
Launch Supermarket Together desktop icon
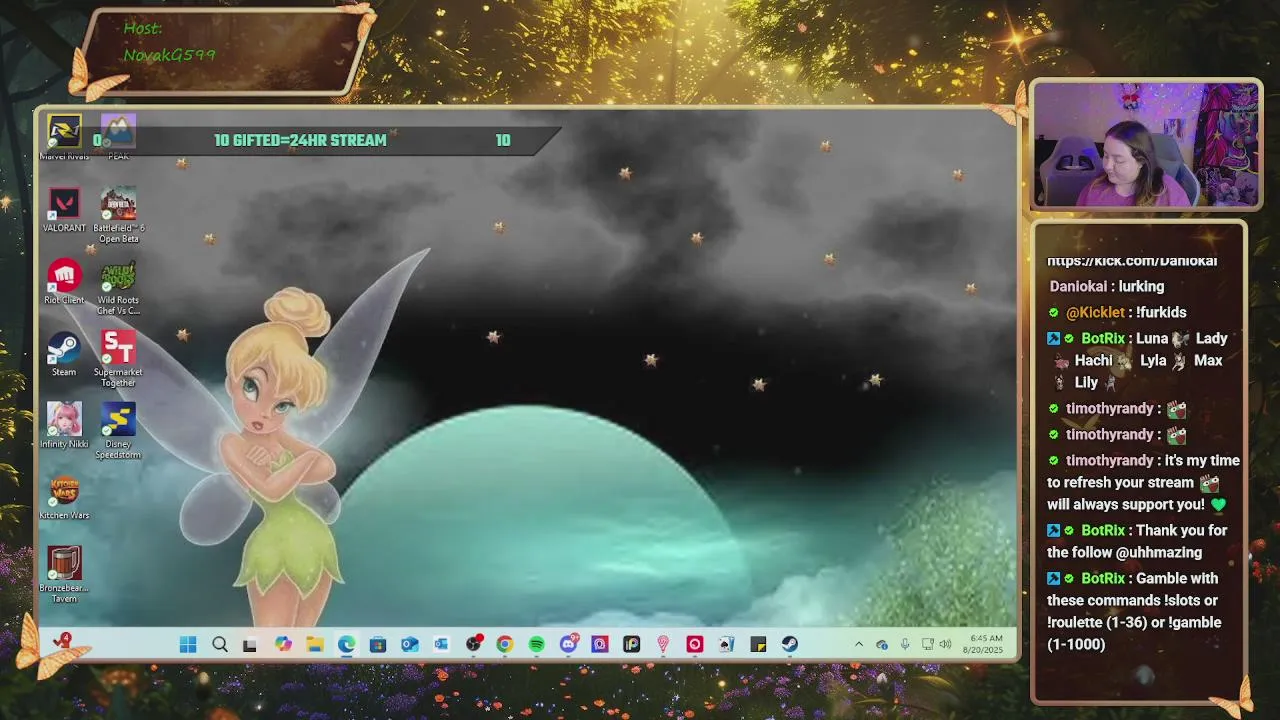(118, 359)
